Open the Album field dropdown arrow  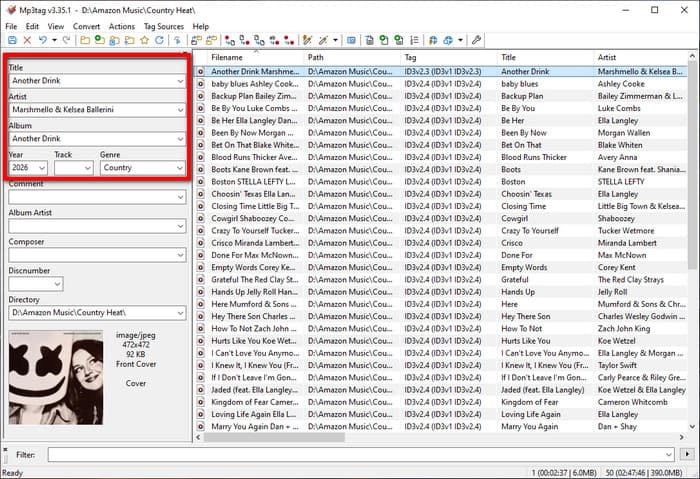(180, 139)
